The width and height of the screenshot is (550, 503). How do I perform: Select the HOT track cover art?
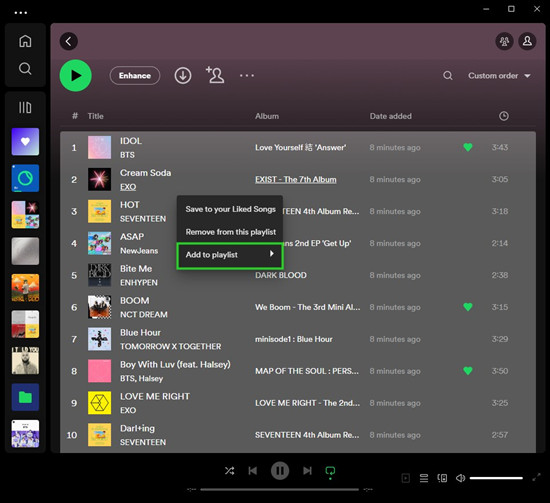point(99,211)
